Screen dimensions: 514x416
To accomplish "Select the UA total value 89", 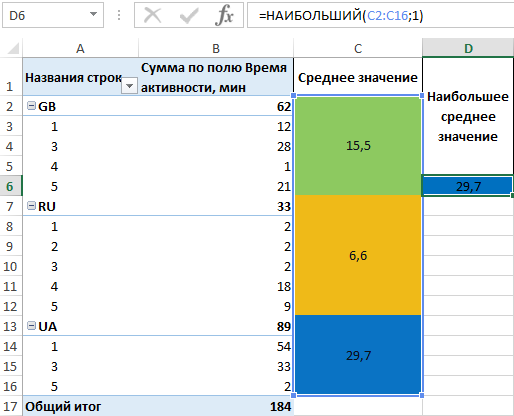I will click(284, 326).
